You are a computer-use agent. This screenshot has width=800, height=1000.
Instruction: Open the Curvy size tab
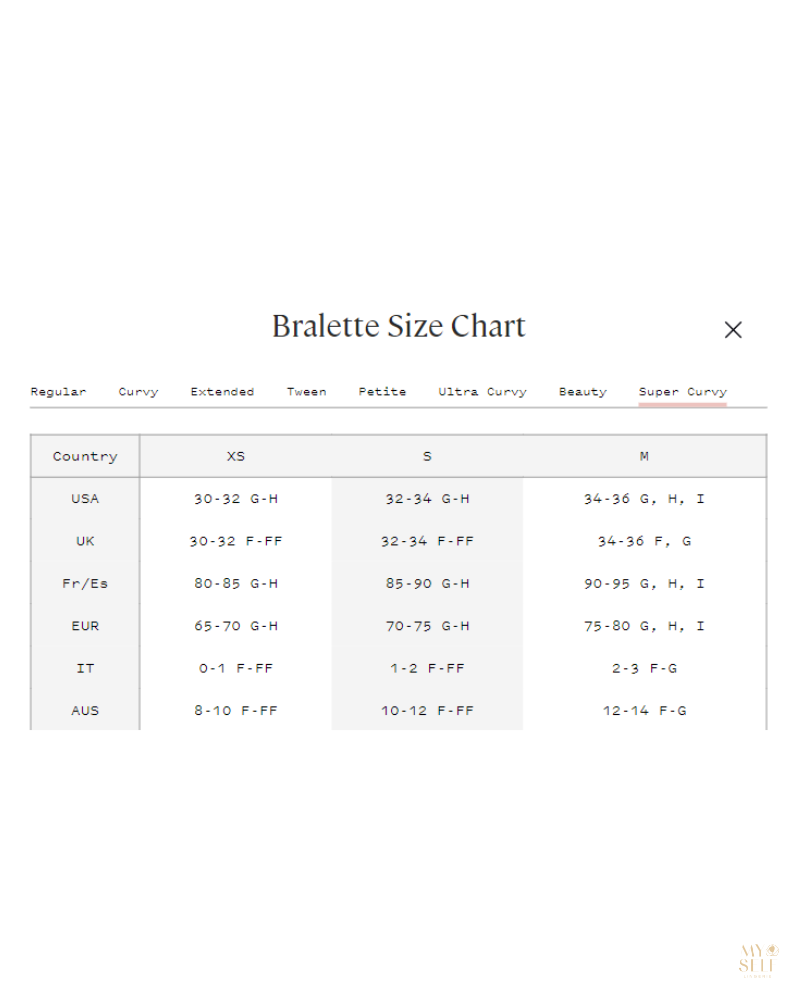pos(138,392)
